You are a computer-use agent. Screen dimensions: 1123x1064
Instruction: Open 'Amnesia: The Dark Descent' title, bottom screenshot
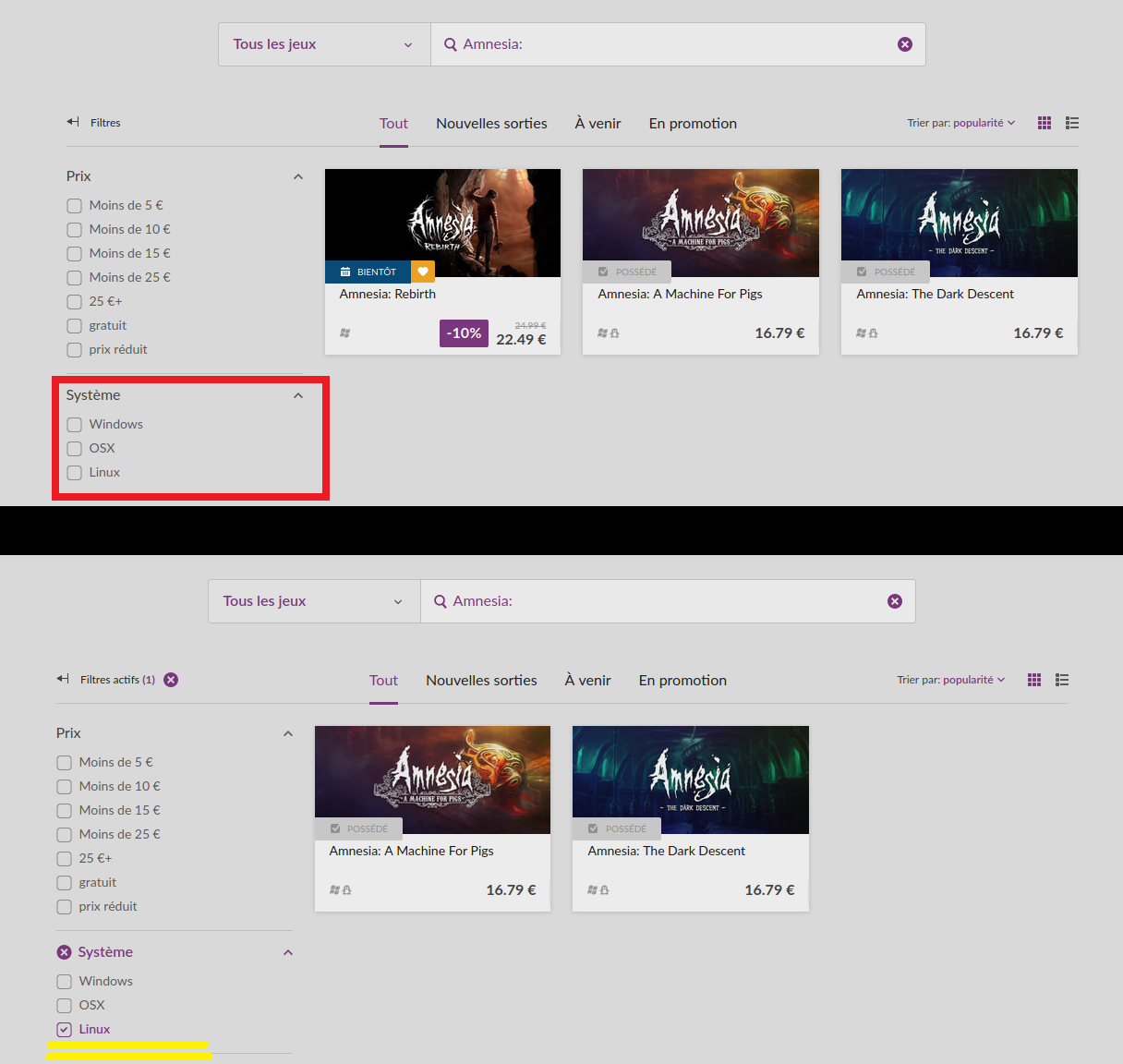(x=667, y=851)
